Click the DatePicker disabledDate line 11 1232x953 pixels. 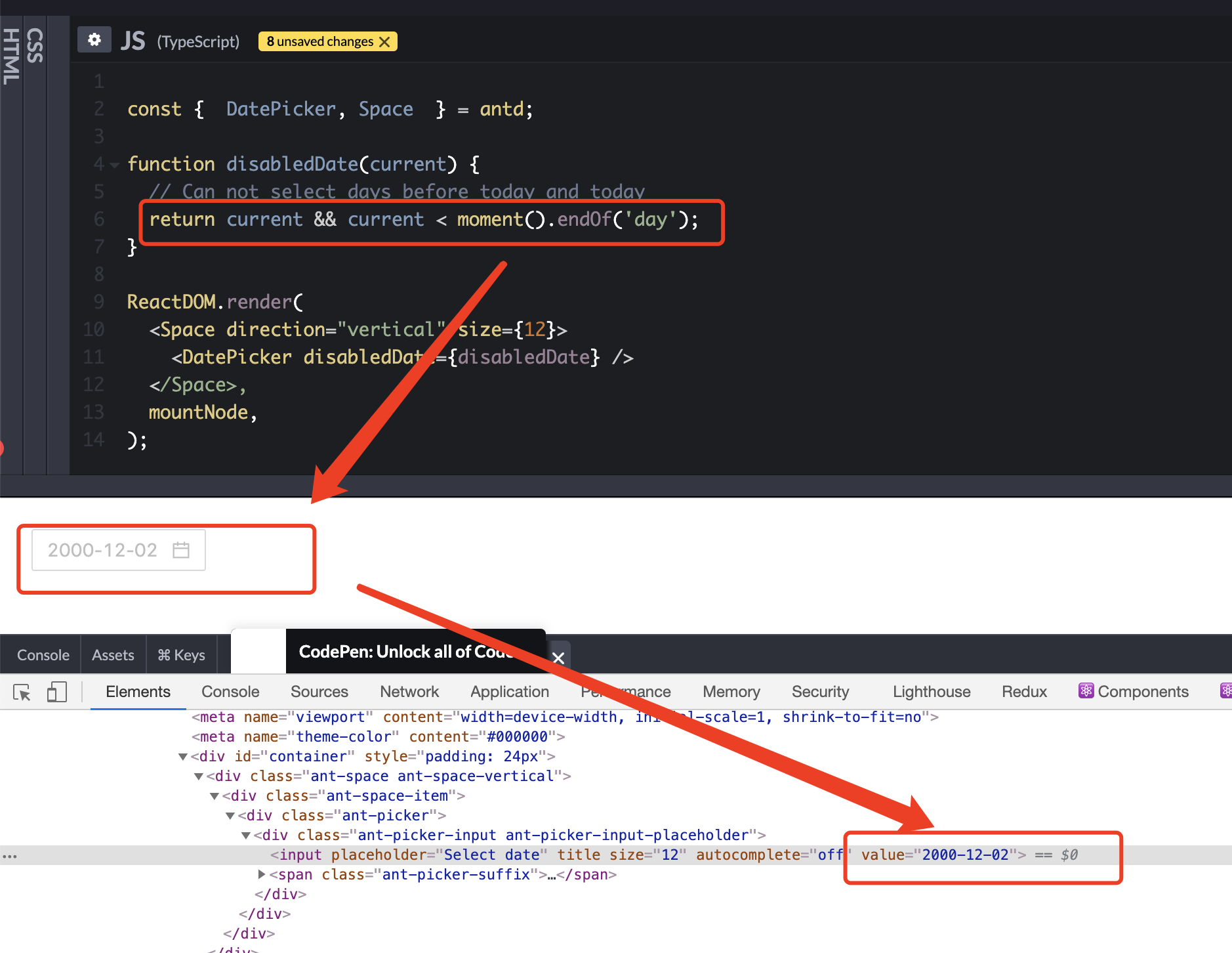point(402,357)
